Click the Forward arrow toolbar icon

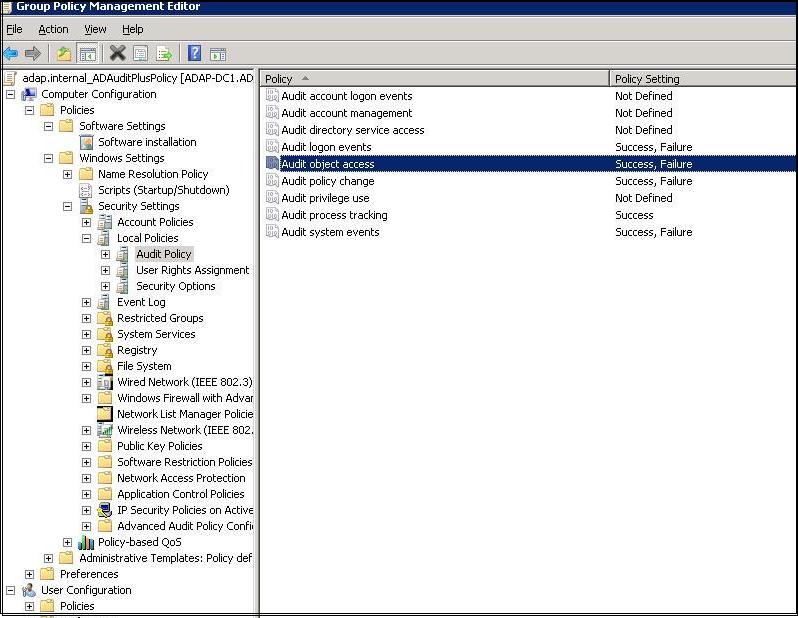tap(33, 53)
